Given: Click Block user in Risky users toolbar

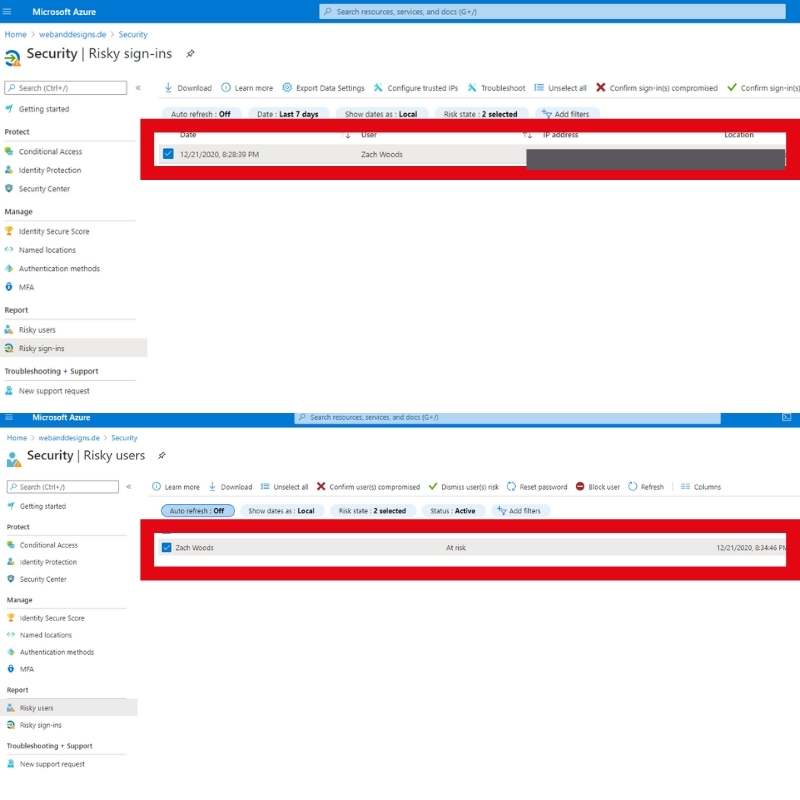Looking at the screenshot, I should pos(597,487).
